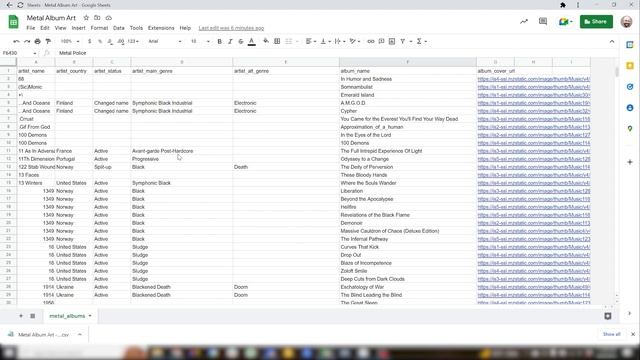The image size is (640, 360).
Task: Open the Contacts side panel icon
Action: 630,108
